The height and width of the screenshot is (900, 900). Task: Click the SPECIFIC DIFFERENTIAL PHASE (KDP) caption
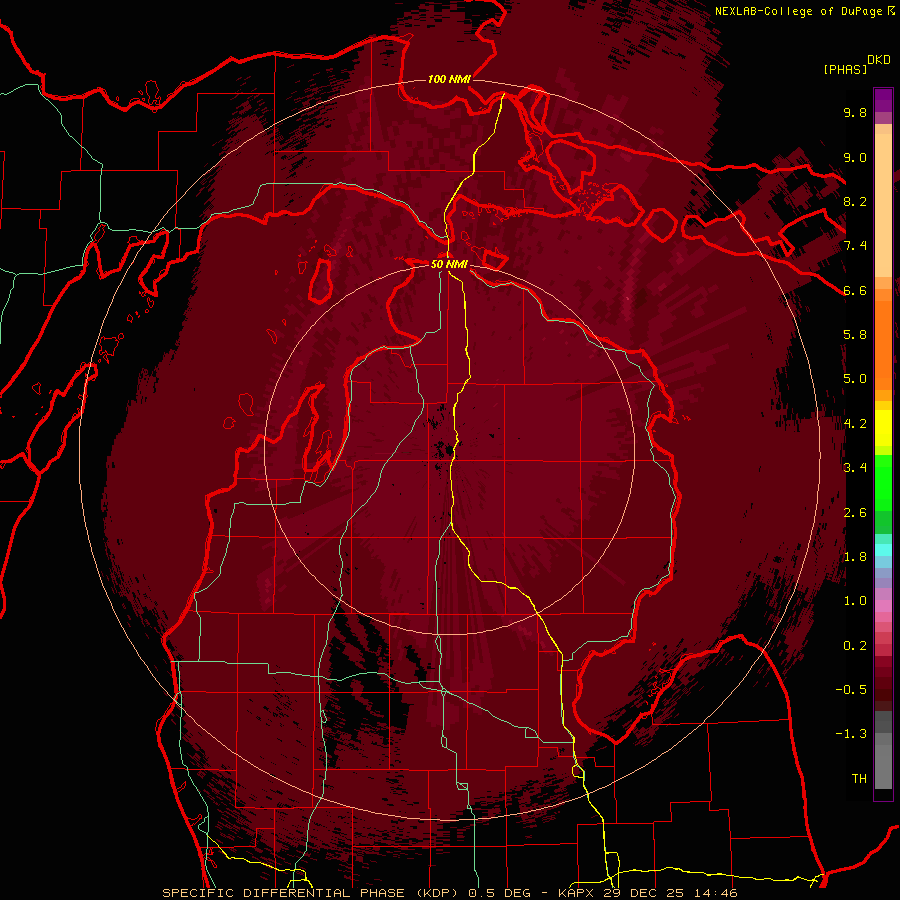point(312,893)
